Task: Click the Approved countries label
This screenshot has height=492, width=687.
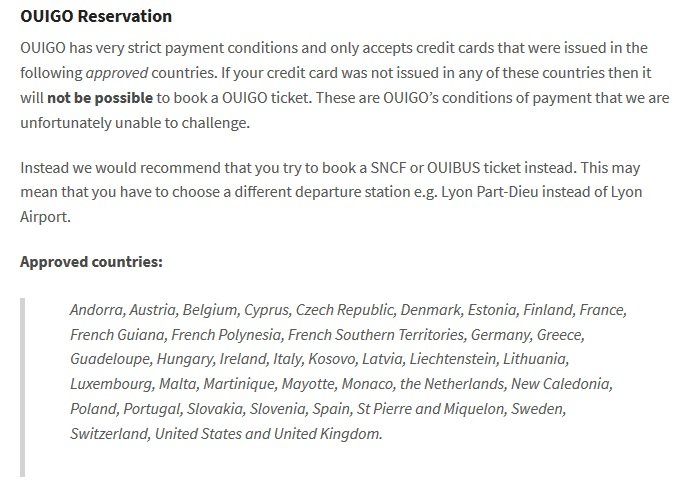Action: [x=91, y=262]
